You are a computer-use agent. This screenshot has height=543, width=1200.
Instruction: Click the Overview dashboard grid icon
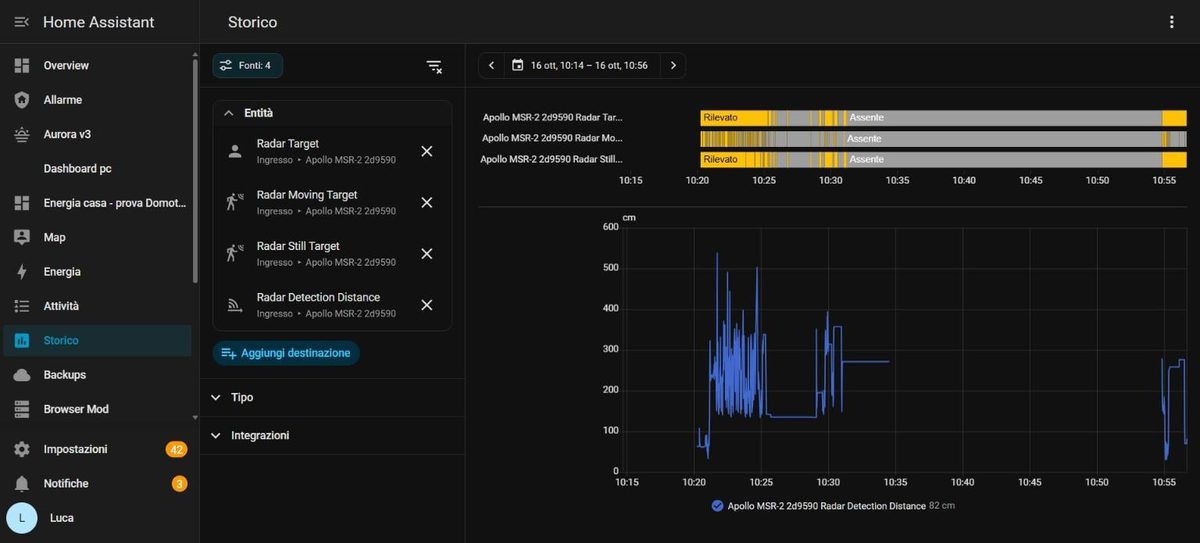click(22, 65)
